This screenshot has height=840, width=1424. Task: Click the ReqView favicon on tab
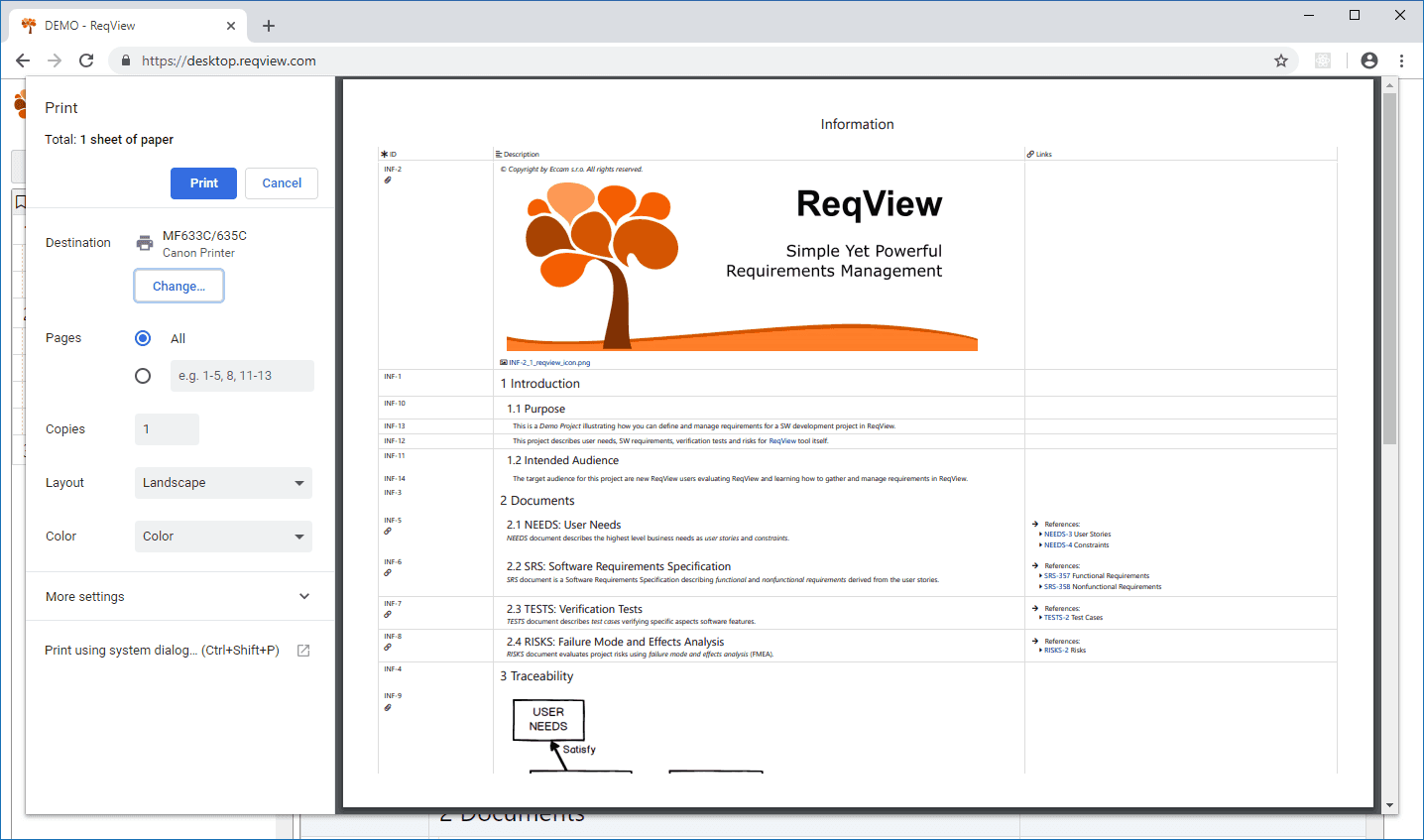coord(29,26)
